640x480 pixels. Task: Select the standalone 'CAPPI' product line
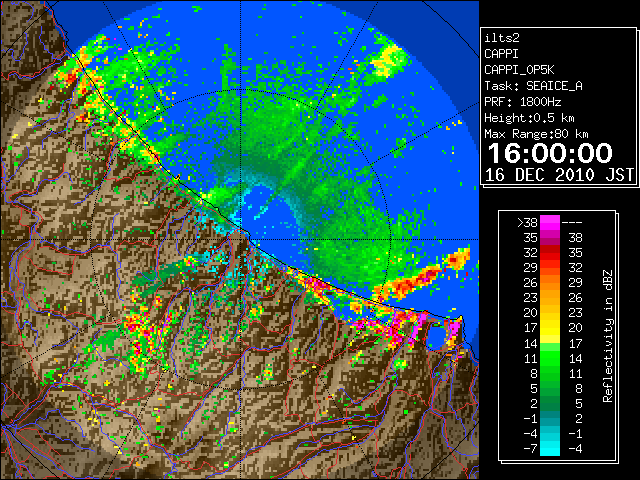tap(501, 54)
